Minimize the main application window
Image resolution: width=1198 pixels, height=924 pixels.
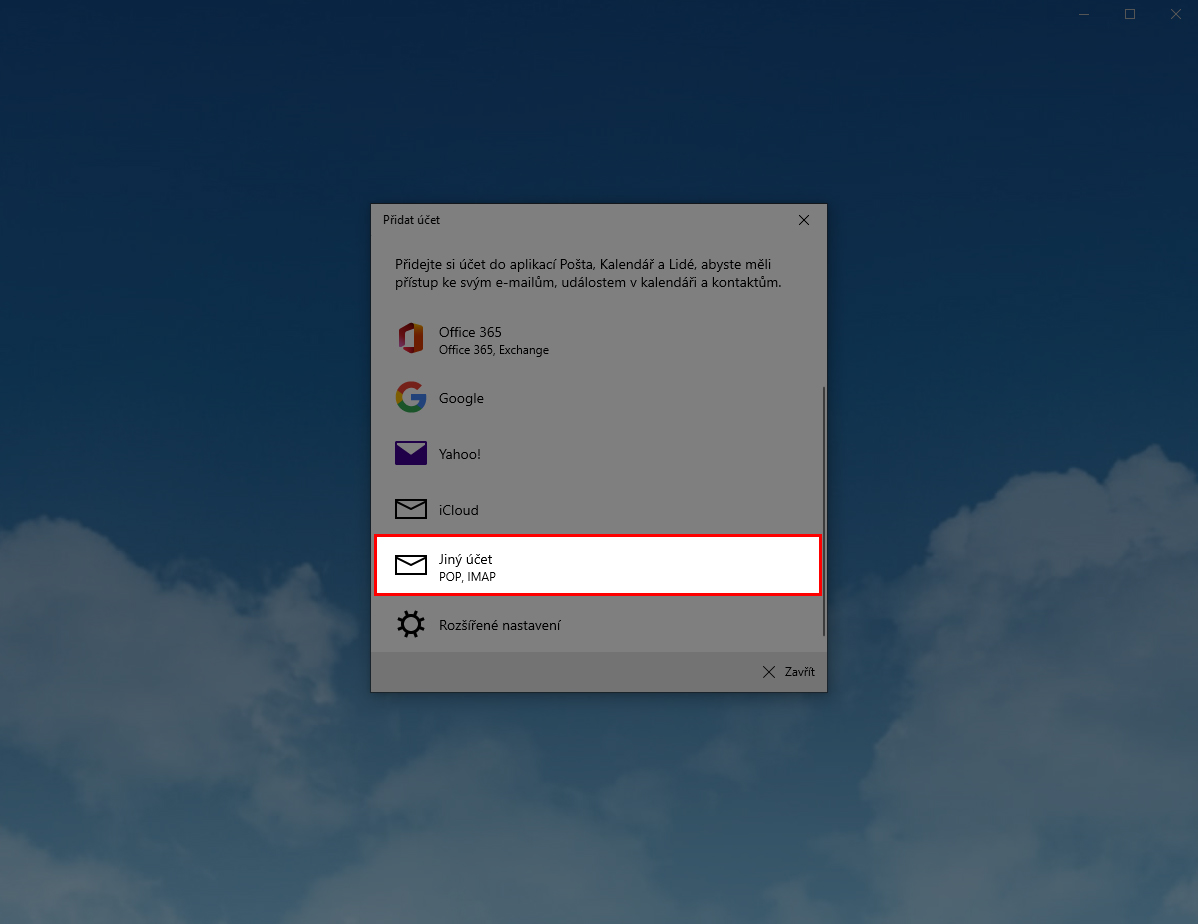[x=1083, y=14]
